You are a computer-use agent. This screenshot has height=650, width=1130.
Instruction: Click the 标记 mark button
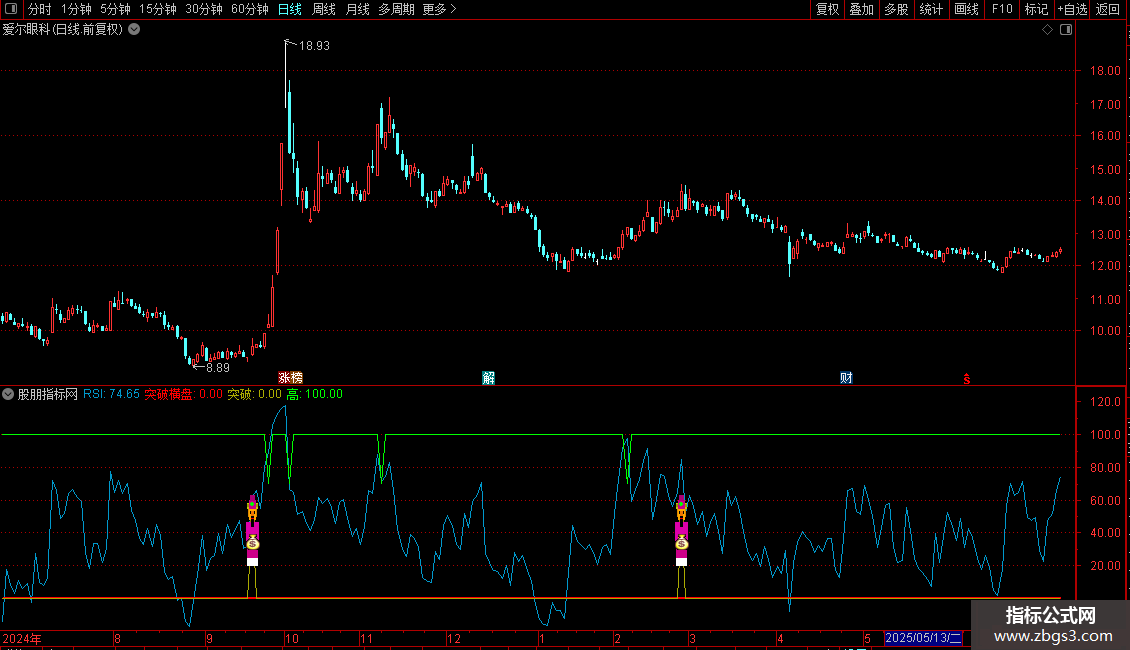click(x=1036, y=9)
